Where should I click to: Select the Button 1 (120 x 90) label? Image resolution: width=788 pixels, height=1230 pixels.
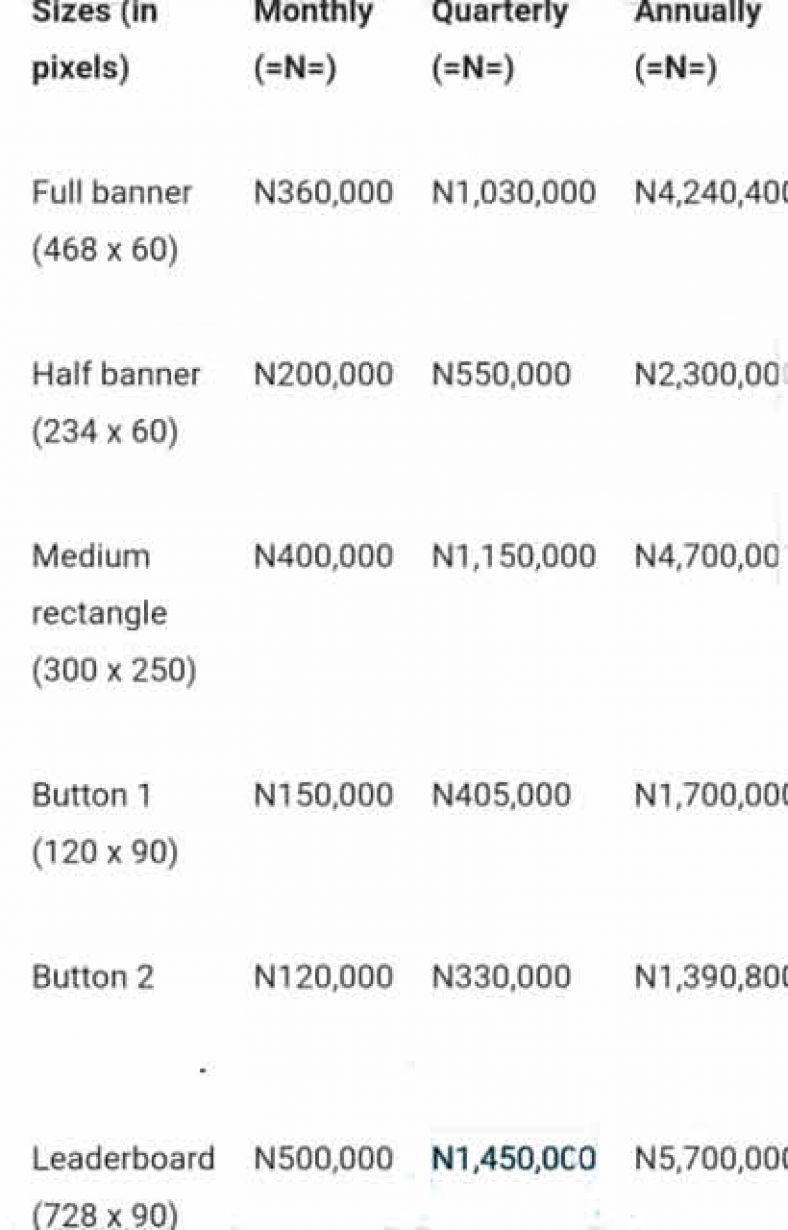pyautogui.click(x=105, y=823)
